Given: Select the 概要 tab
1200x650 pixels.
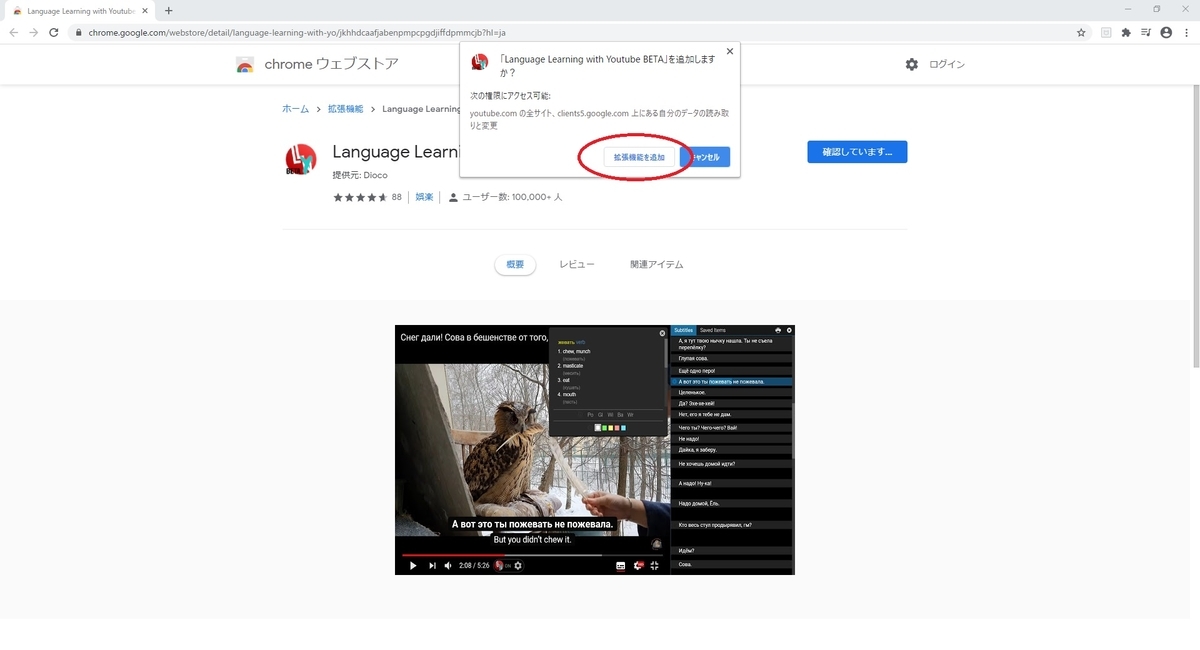Looking at the screenshot, I should (x=515, y=265).
